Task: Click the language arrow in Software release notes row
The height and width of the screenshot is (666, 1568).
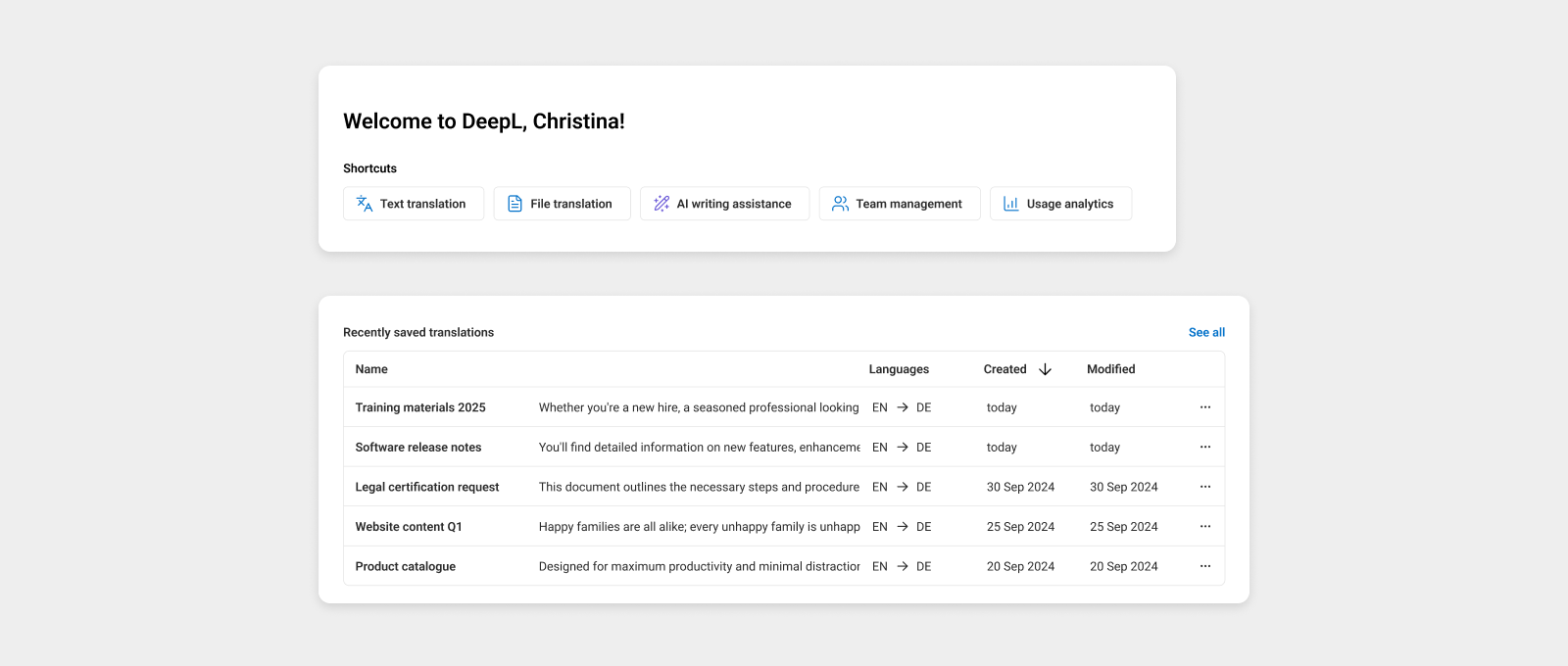Action: 903,447
